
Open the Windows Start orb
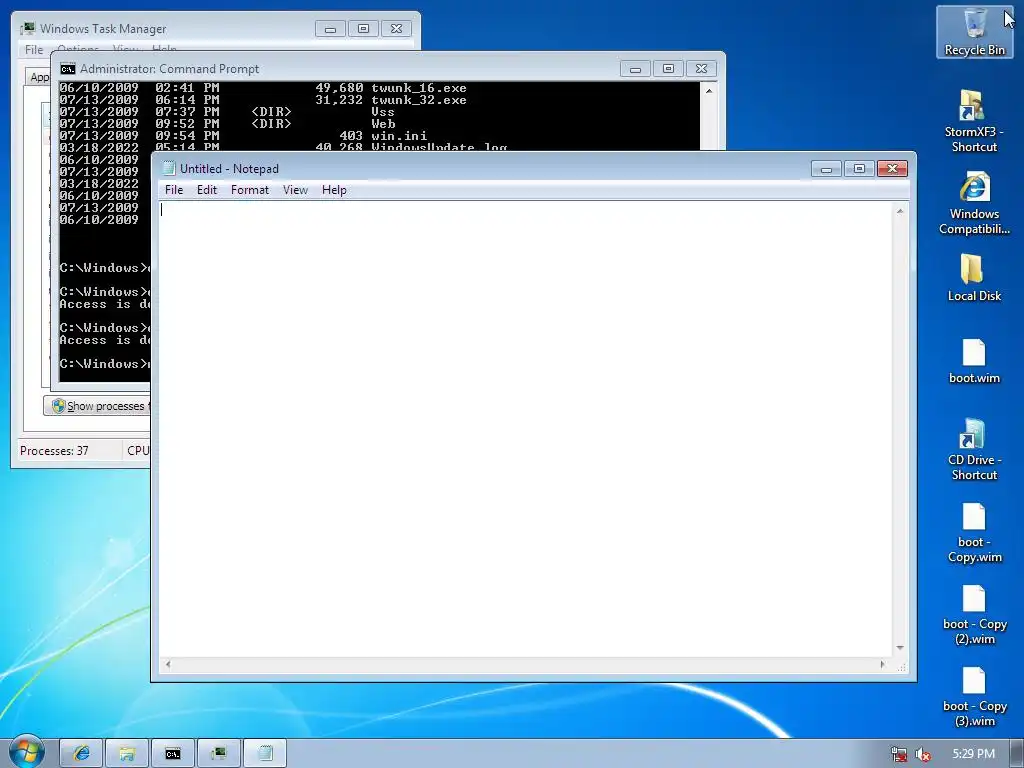pyautogui.click(x=27, y=752)
